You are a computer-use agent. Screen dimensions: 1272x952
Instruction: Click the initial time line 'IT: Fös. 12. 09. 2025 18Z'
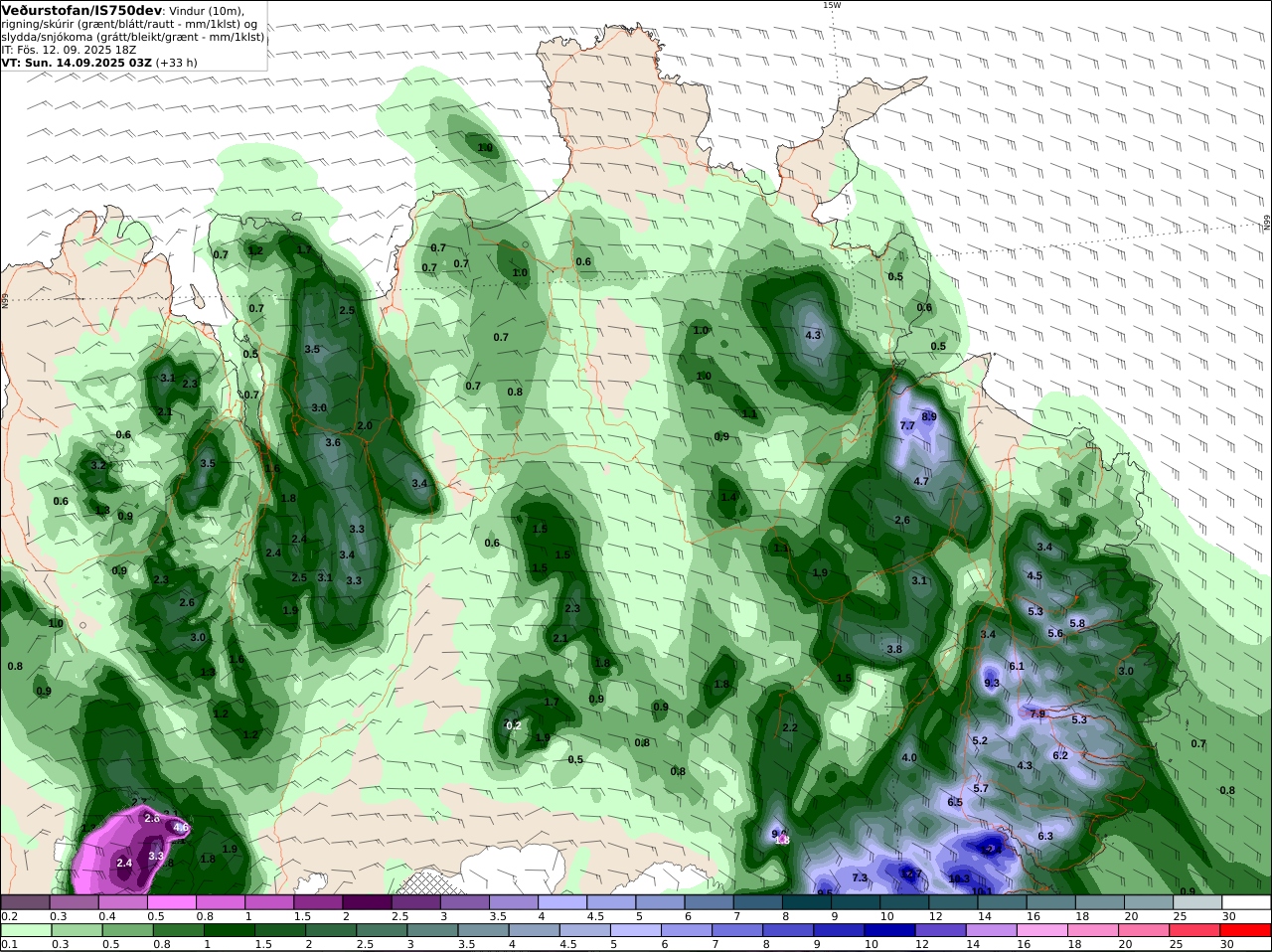point(70,50)
